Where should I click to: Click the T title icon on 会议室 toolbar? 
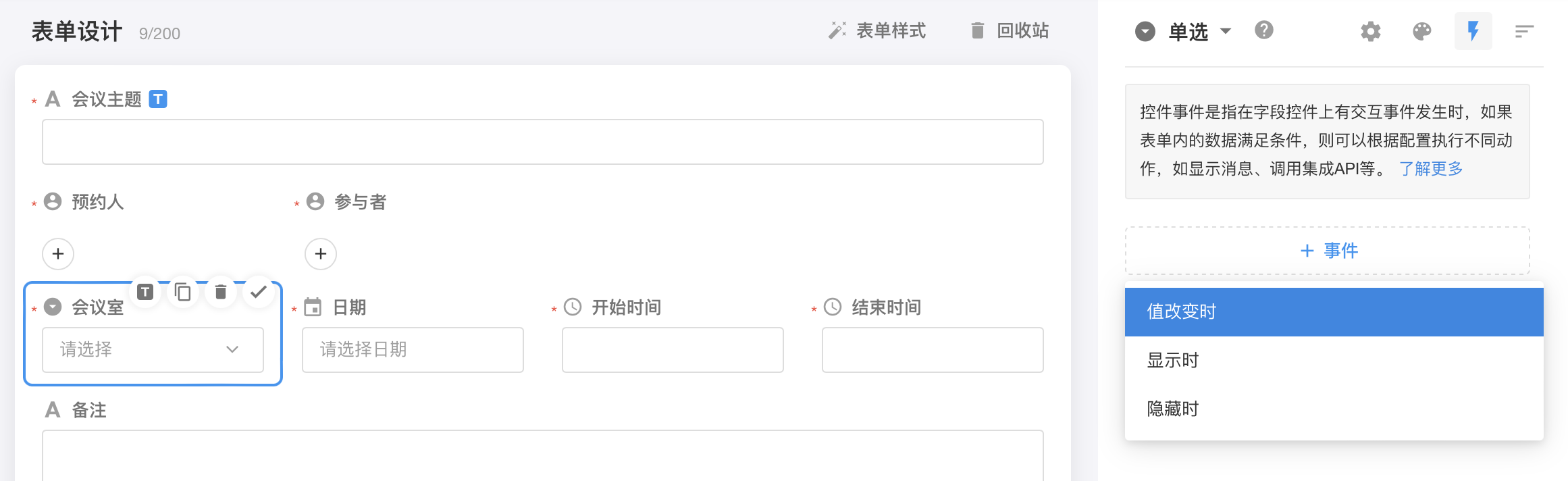145,292
